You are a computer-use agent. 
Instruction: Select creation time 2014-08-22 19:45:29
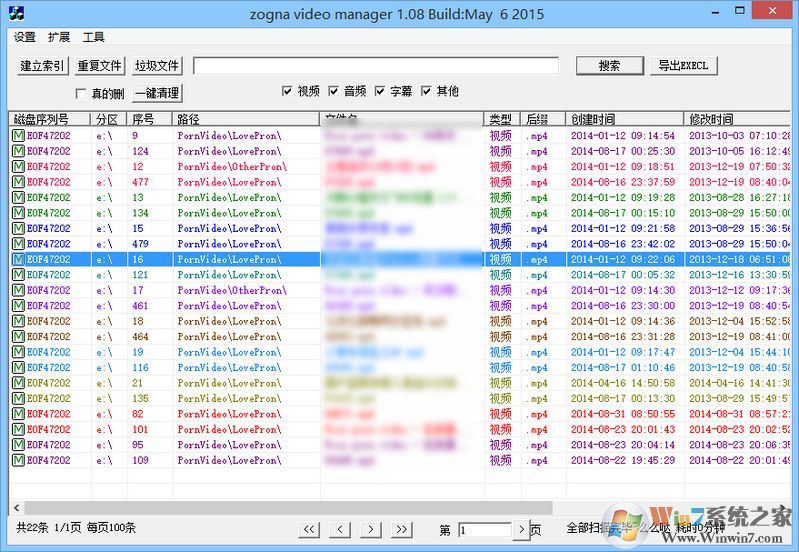click(623, 460)
